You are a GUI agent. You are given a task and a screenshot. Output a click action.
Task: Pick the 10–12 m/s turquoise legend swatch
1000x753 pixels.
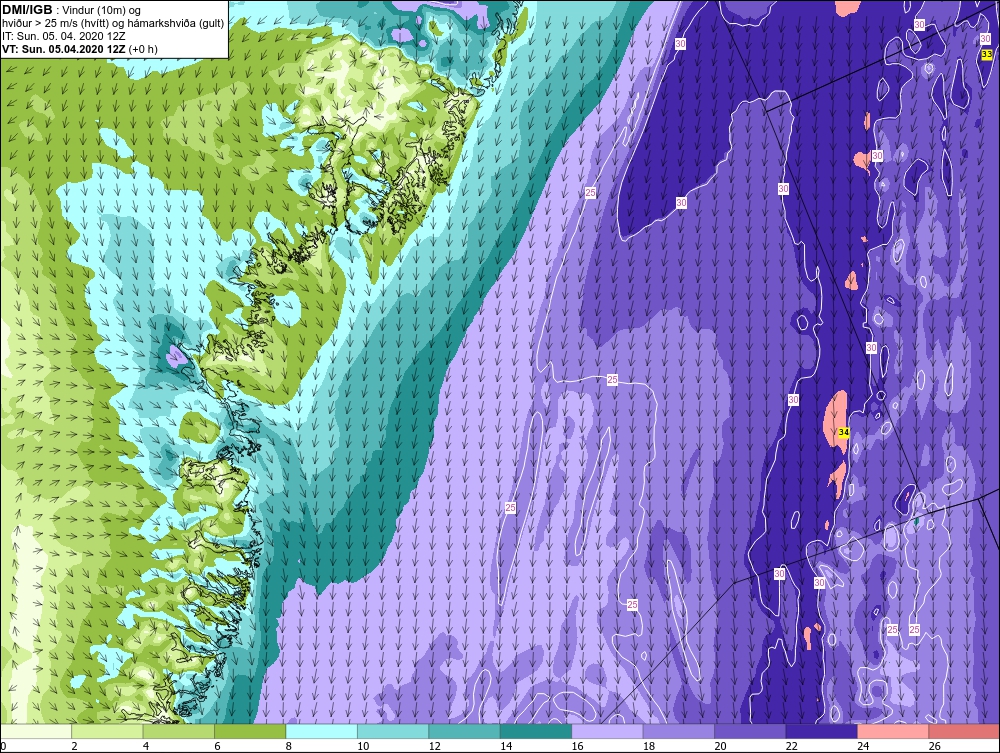point(393,731)
